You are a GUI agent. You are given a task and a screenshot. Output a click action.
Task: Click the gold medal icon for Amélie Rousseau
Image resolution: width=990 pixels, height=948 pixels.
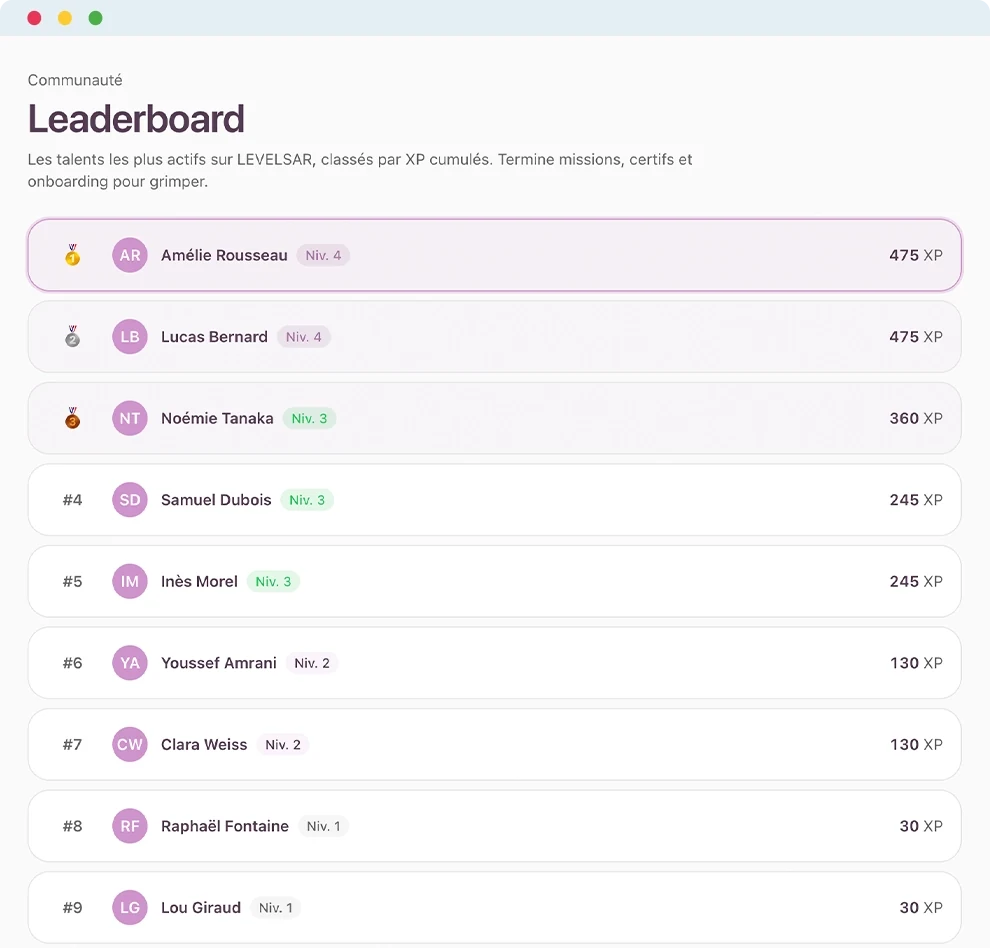click(x=73, y=255)
